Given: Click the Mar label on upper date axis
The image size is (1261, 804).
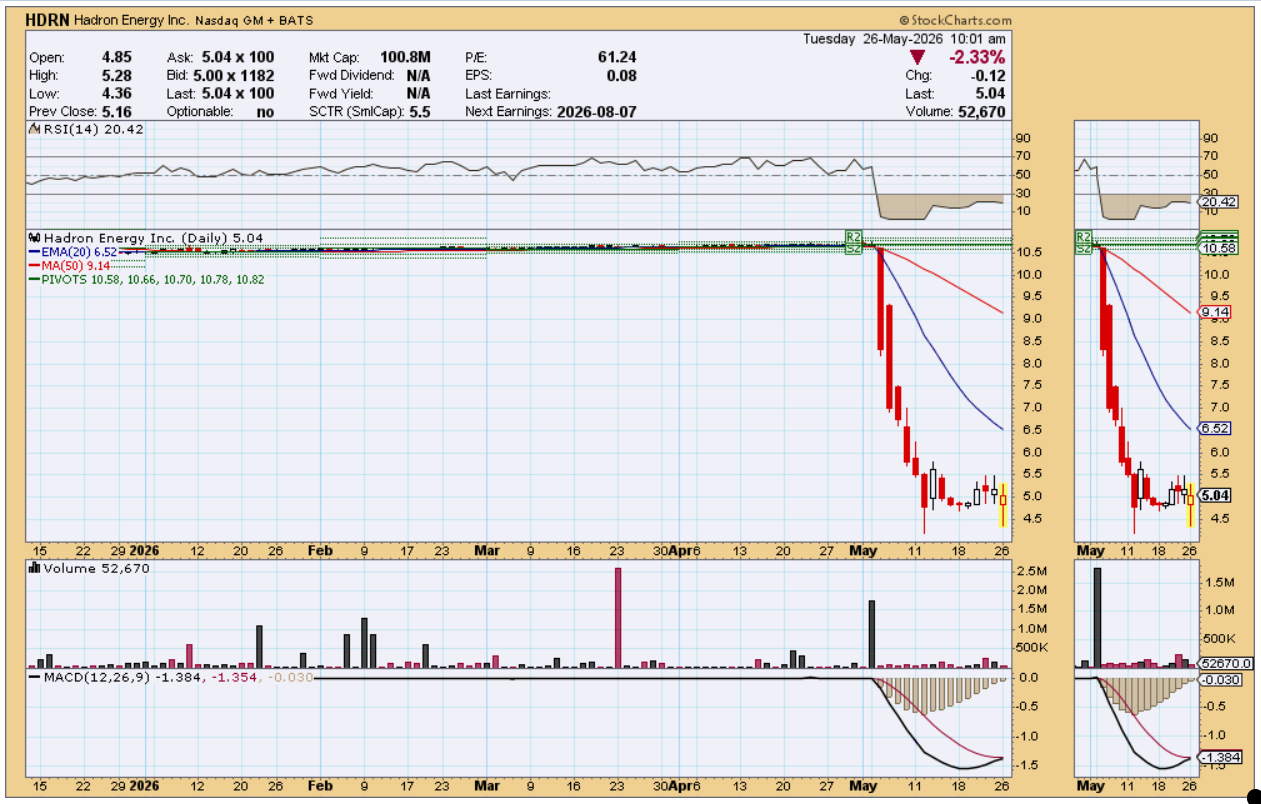Looking at the screenshot, I should (x=487, y=551).
